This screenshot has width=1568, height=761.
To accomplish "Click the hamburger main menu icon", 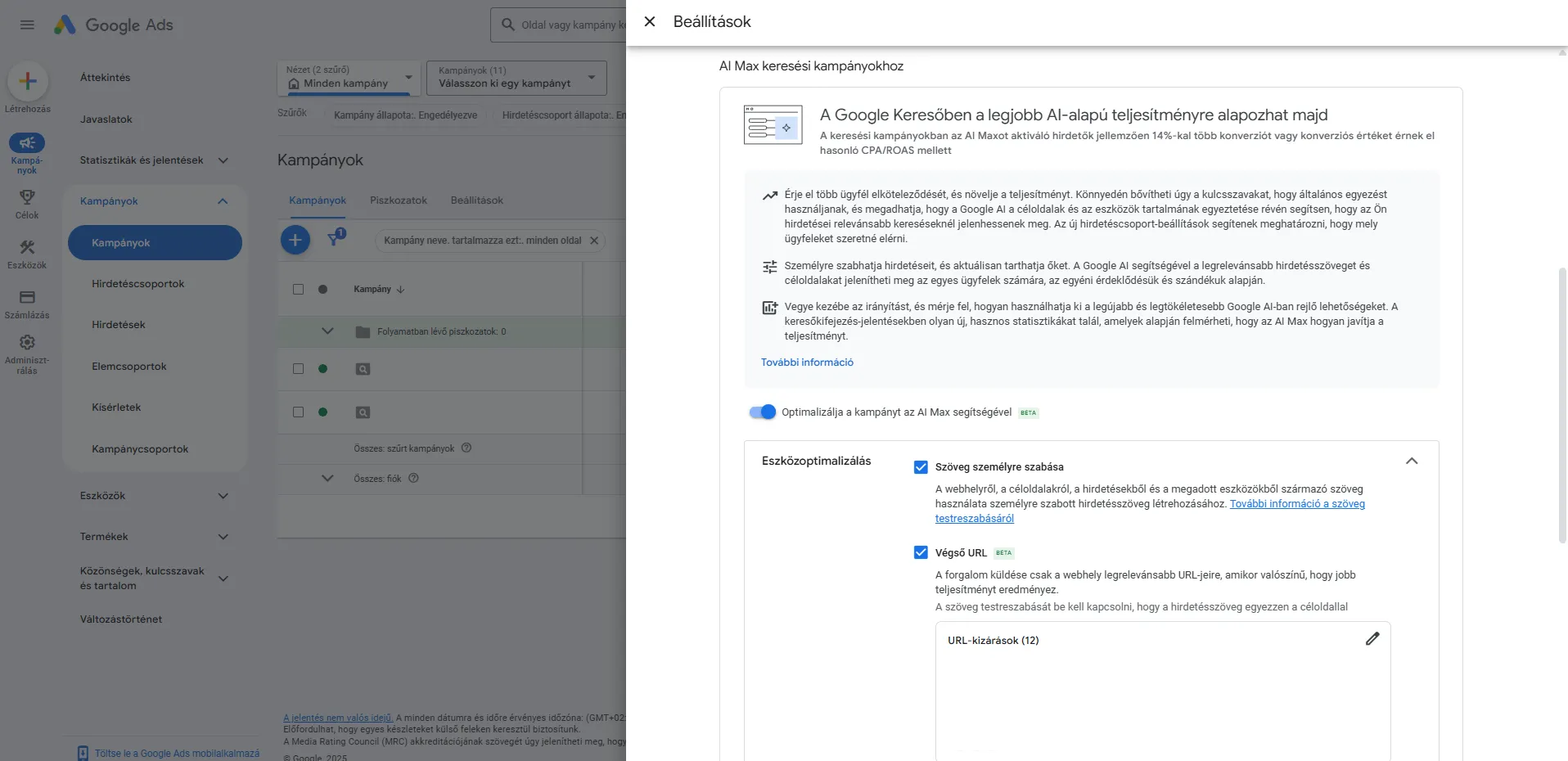I will pyautogui.click(x=27, y=25).
